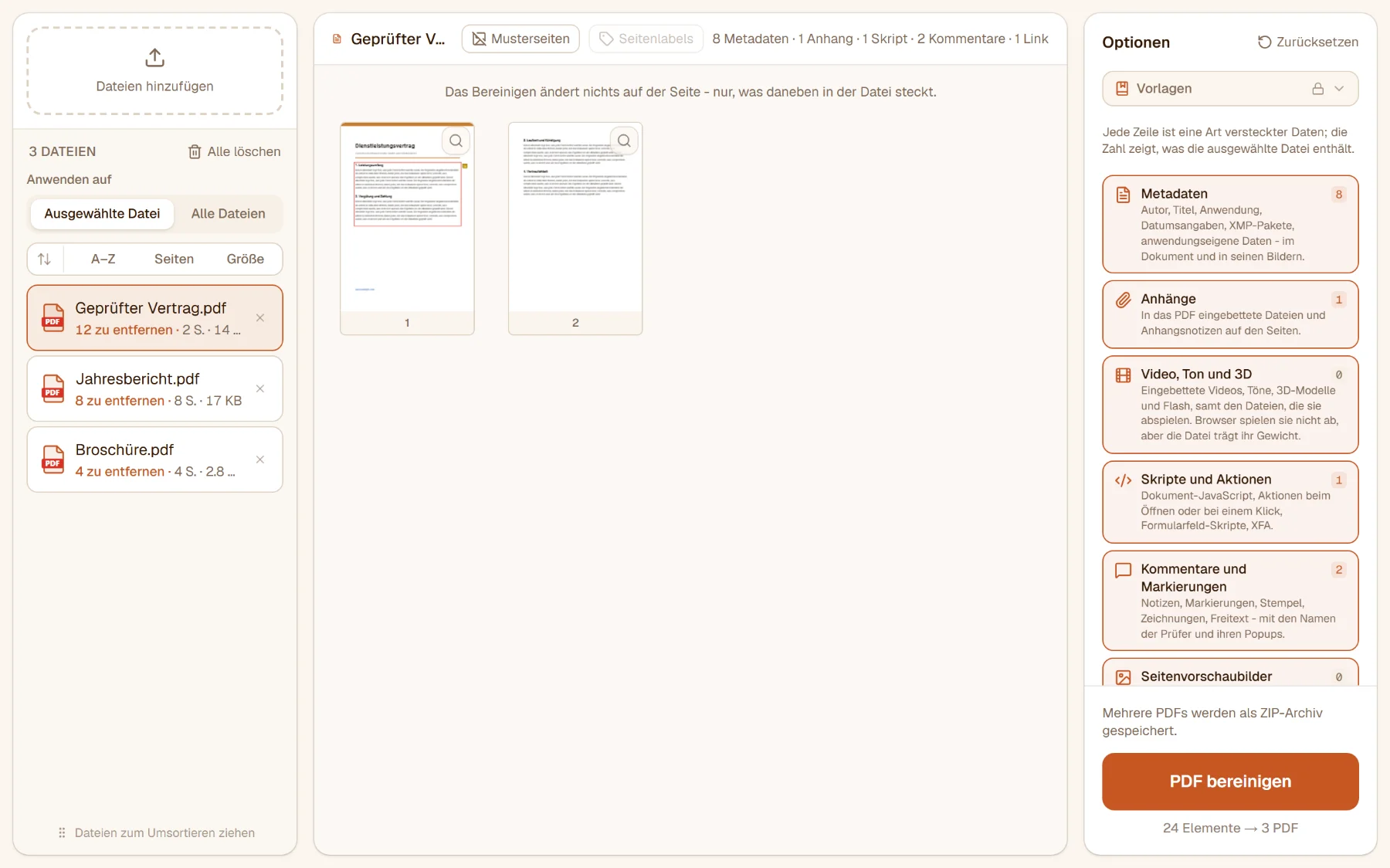This screenshot has height=868, width=1390.
Task: Open the Vorlagen dropdown
Action: (1230, 89)
